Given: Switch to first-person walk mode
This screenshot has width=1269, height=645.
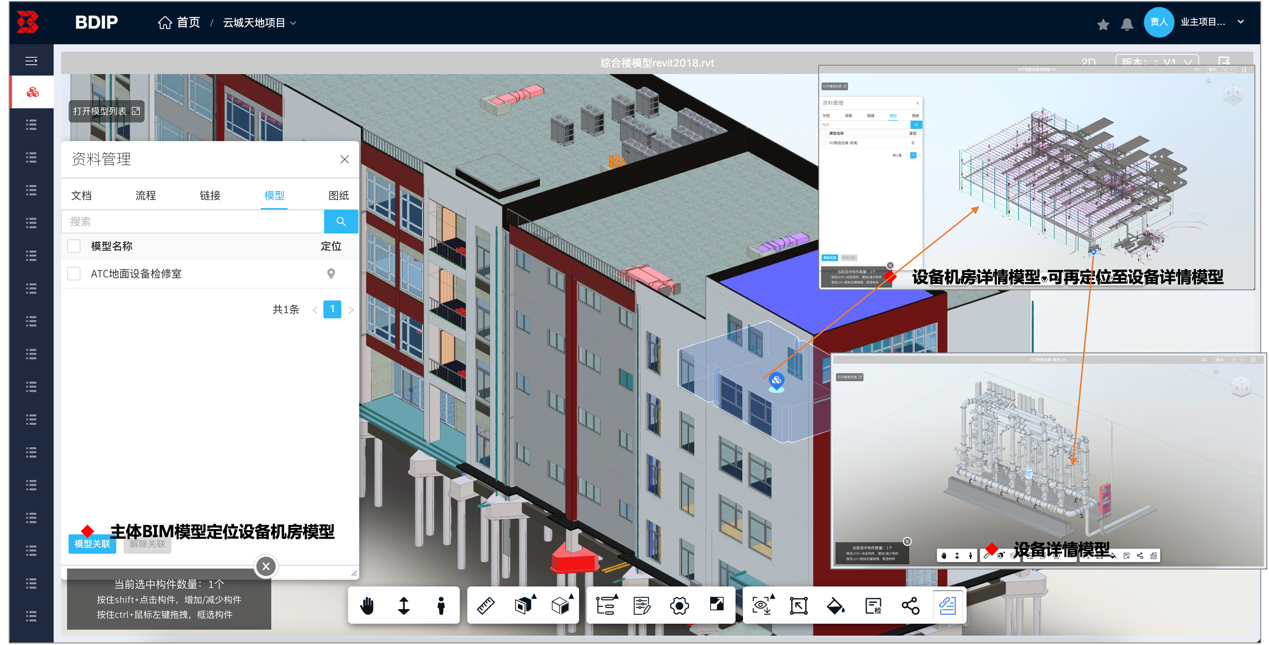Looking at the screenshot, I should coord(441,605).
